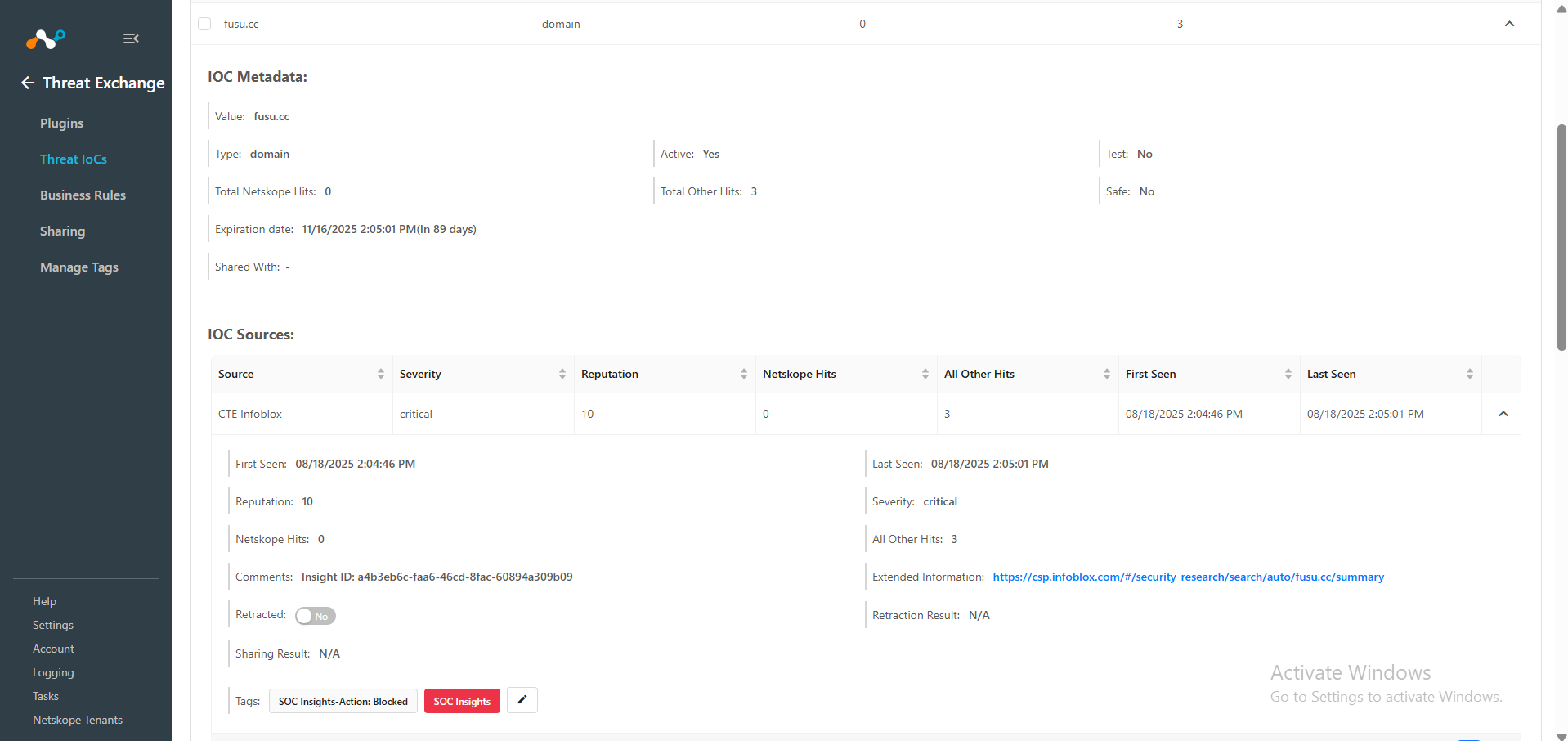The width and height of the screenshot is (1568, 741).
Task: Sort by Severity column arrows
Action: tap(562, 374)
